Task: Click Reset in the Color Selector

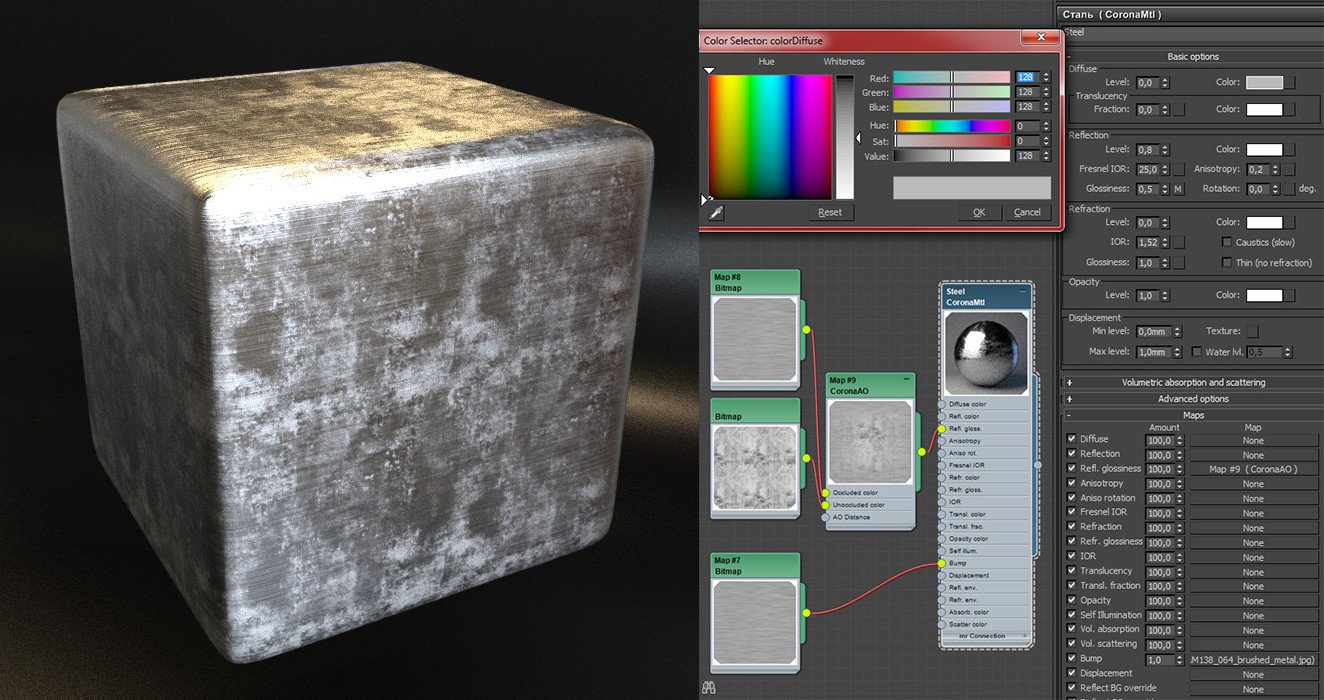Action: coord(830,212)
